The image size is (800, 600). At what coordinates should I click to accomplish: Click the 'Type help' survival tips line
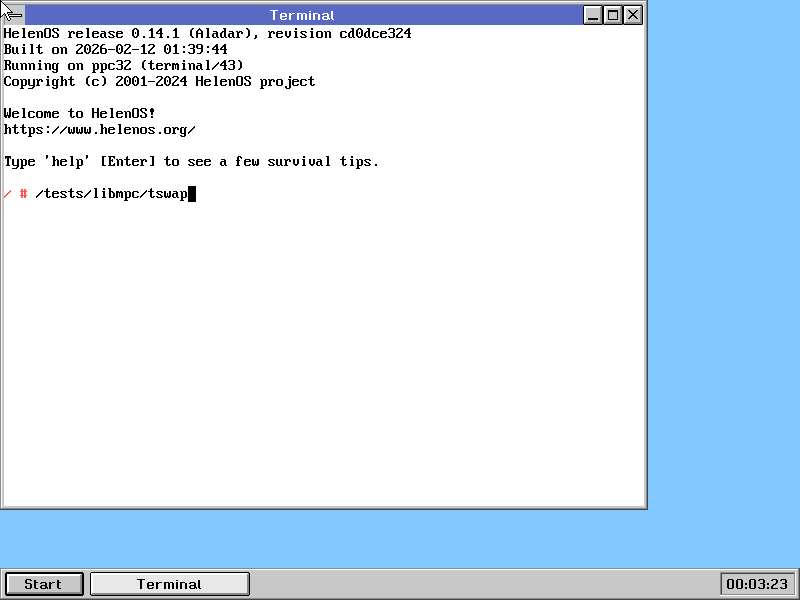point(191,162)
